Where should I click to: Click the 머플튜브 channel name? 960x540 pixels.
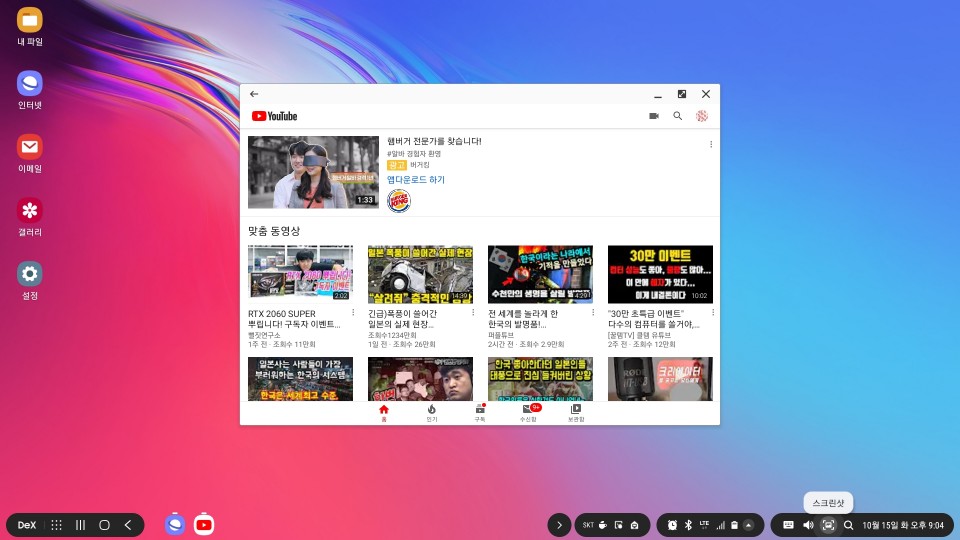click(501, 336)
